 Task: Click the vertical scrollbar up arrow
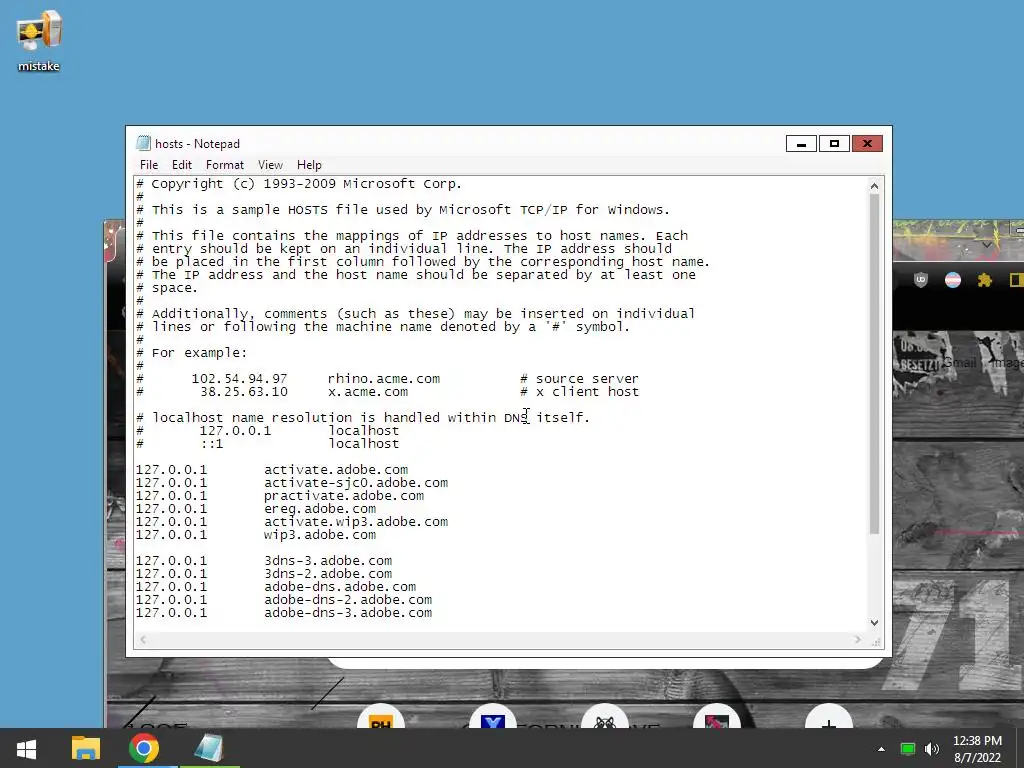click(x=874, y=186)
